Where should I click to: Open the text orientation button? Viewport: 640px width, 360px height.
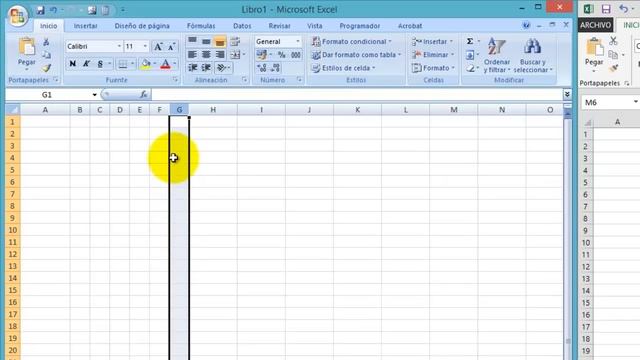point(222,68)
